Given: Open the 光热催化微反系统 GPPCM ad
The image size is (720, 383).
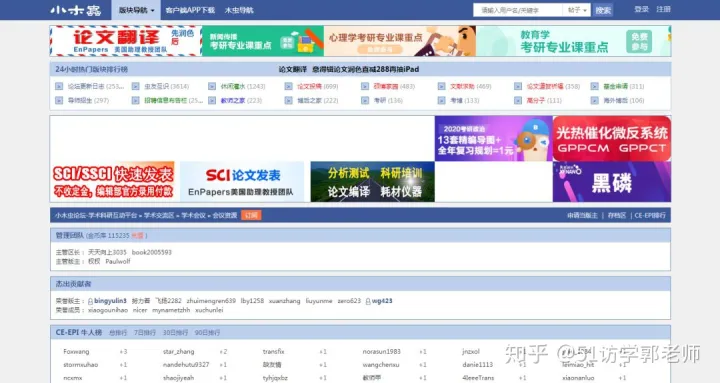Looking at the screenshot, I should (x=612, y=138).
